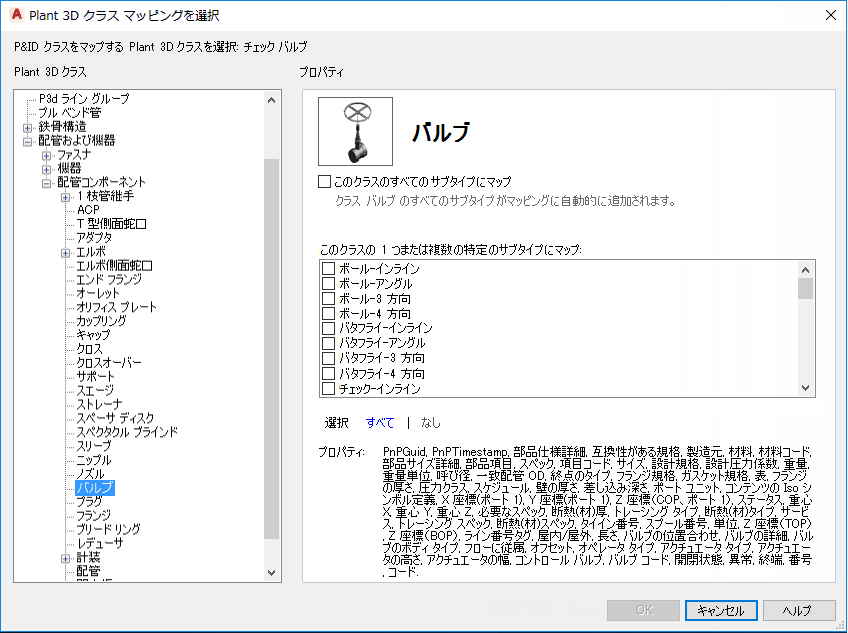Select レデューサ in the class tree

point(100,543)
